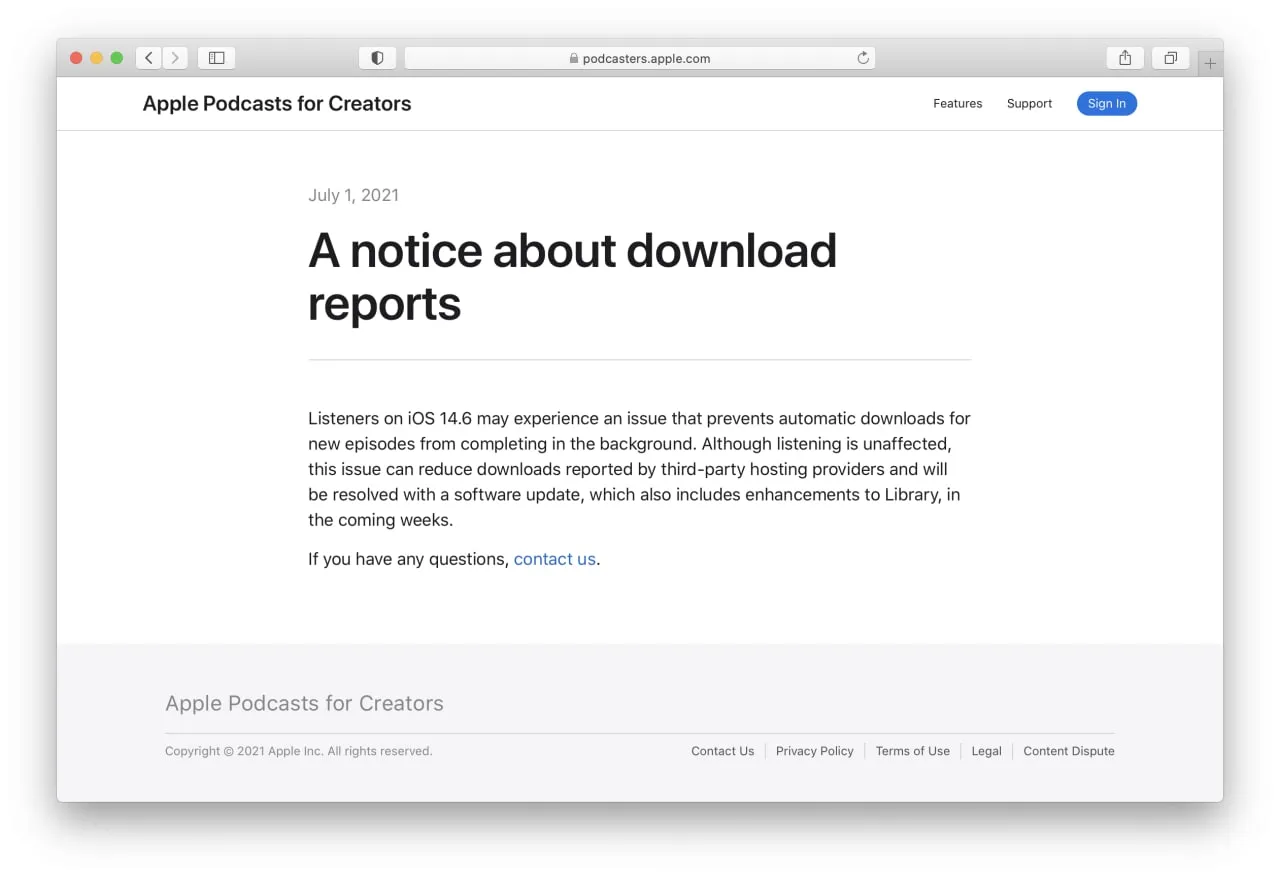Open the Share menu in Safari toolbar
Screen dimensions: 1280x877
1125,58
